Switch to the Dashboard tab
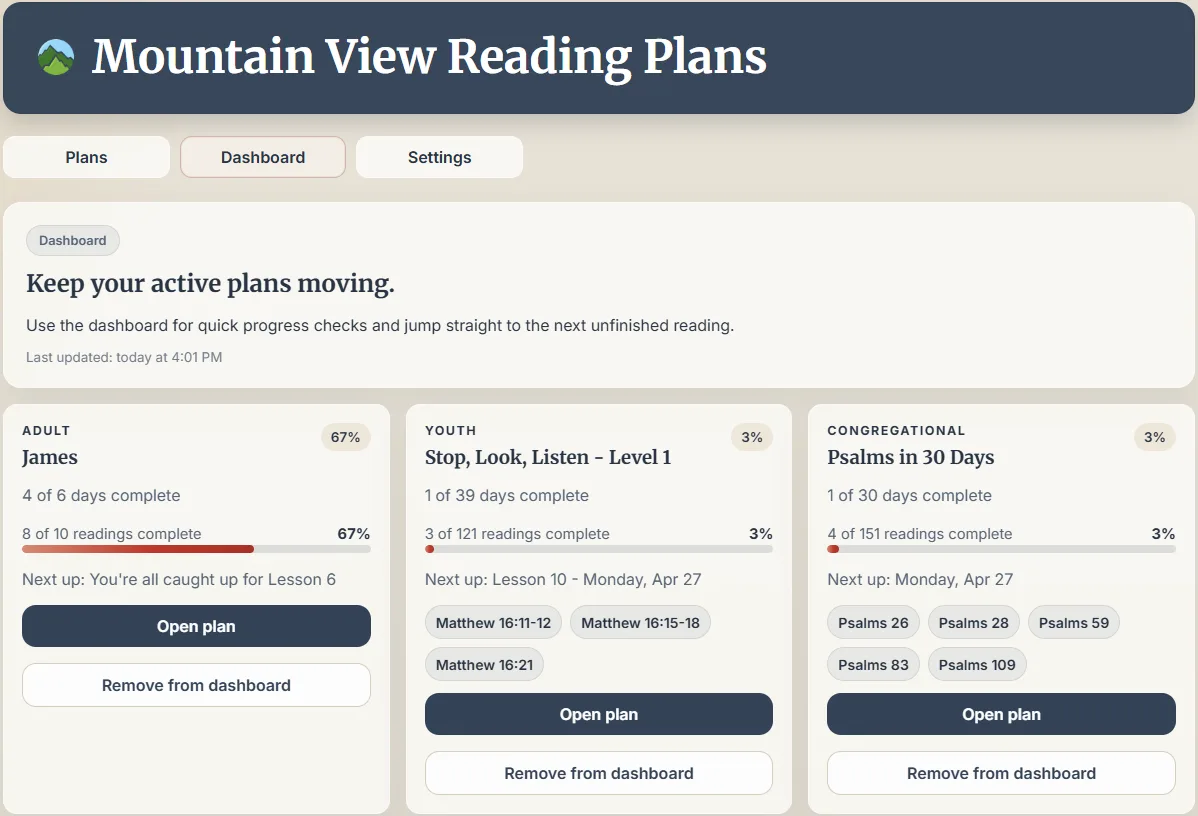The width and height of the screenshot is (1198, 816). tap(262, 157)
